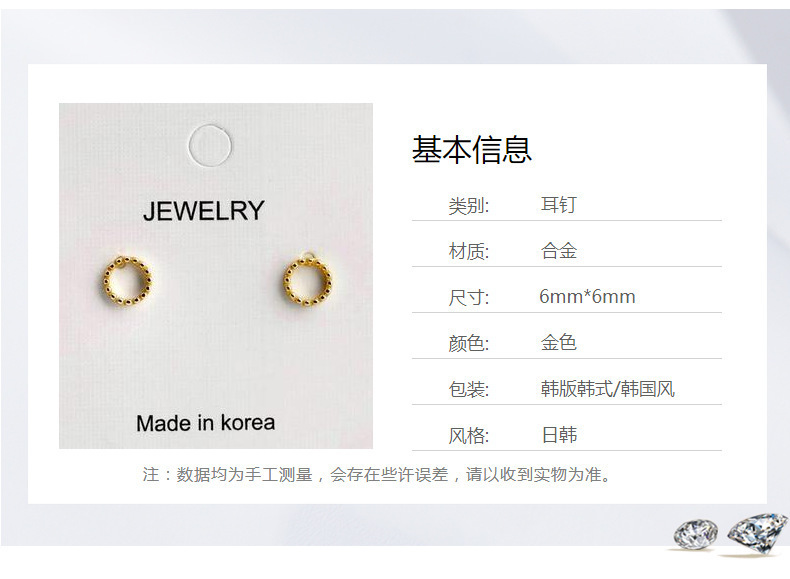Click the 合金 material value

558,250
